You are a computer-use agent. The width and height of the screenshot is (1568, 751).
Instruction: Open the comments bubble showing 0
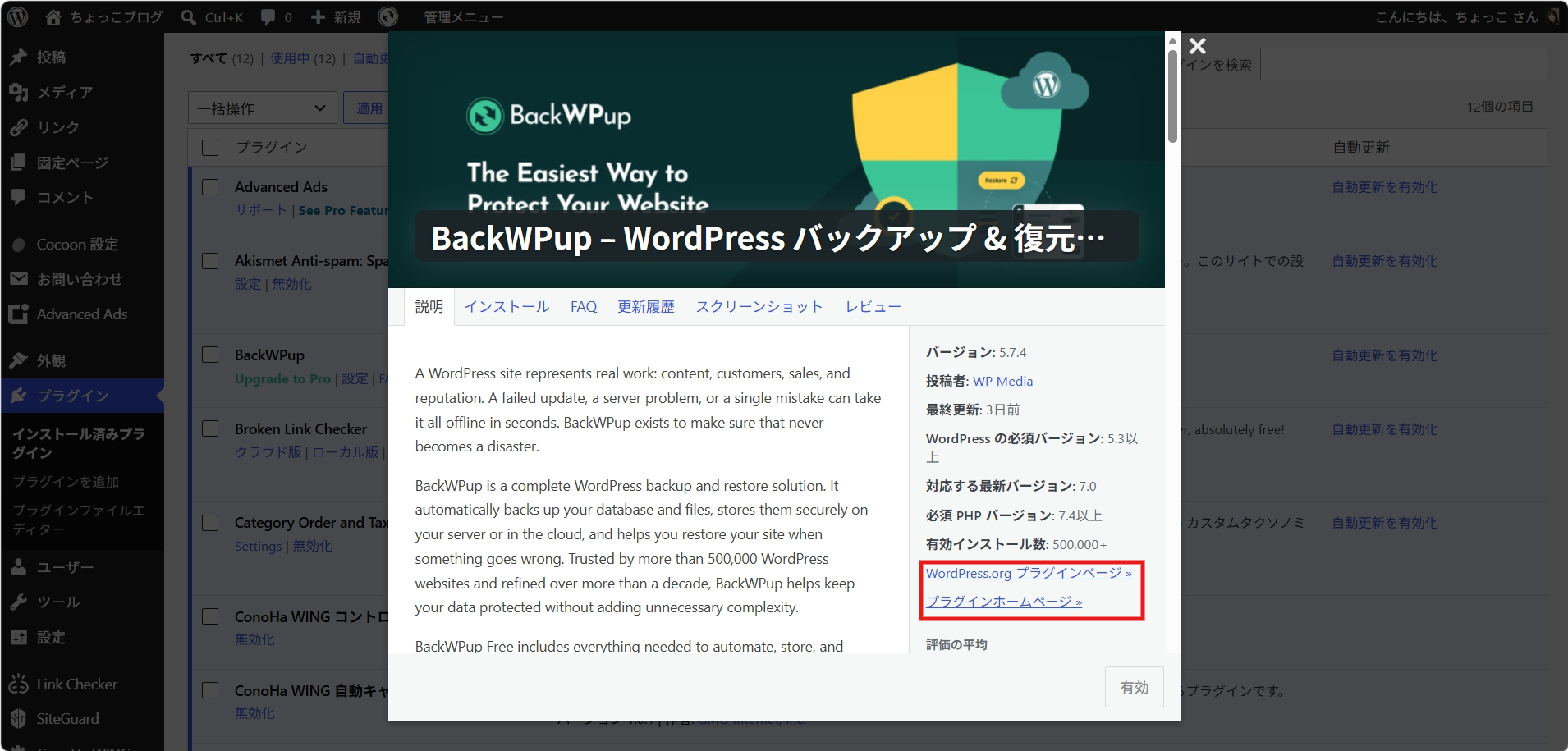(x=268, y=16)
